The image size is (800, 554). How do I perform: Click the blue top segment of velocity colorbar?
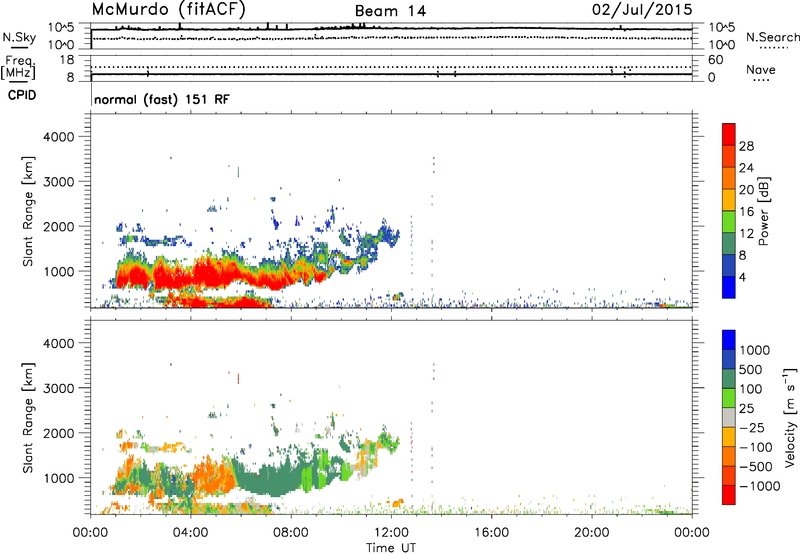point(729,340)
